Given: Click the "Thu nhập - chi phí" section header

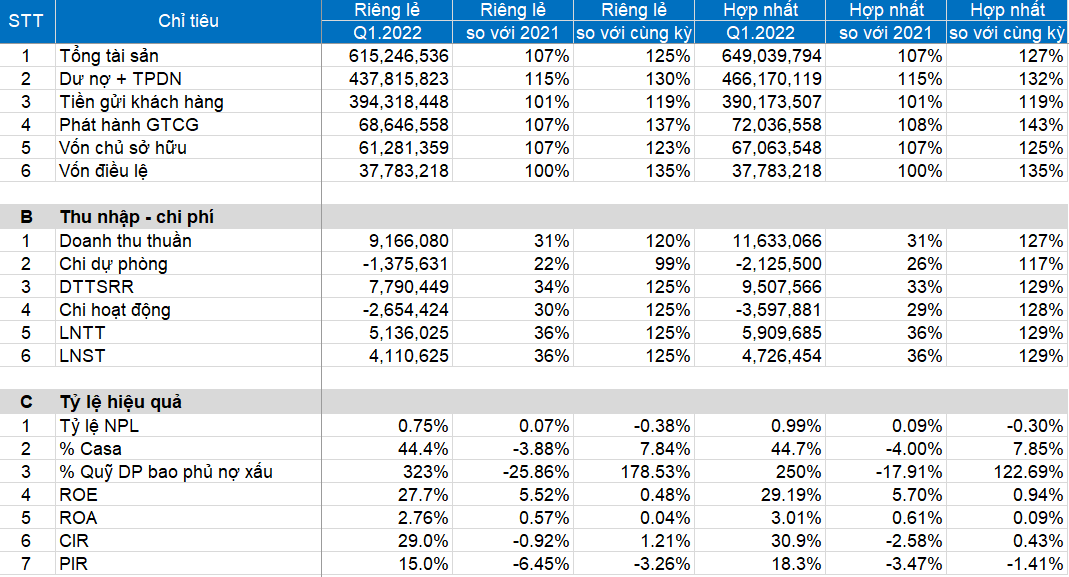Looking at the screenshot, I should [137, 217].
